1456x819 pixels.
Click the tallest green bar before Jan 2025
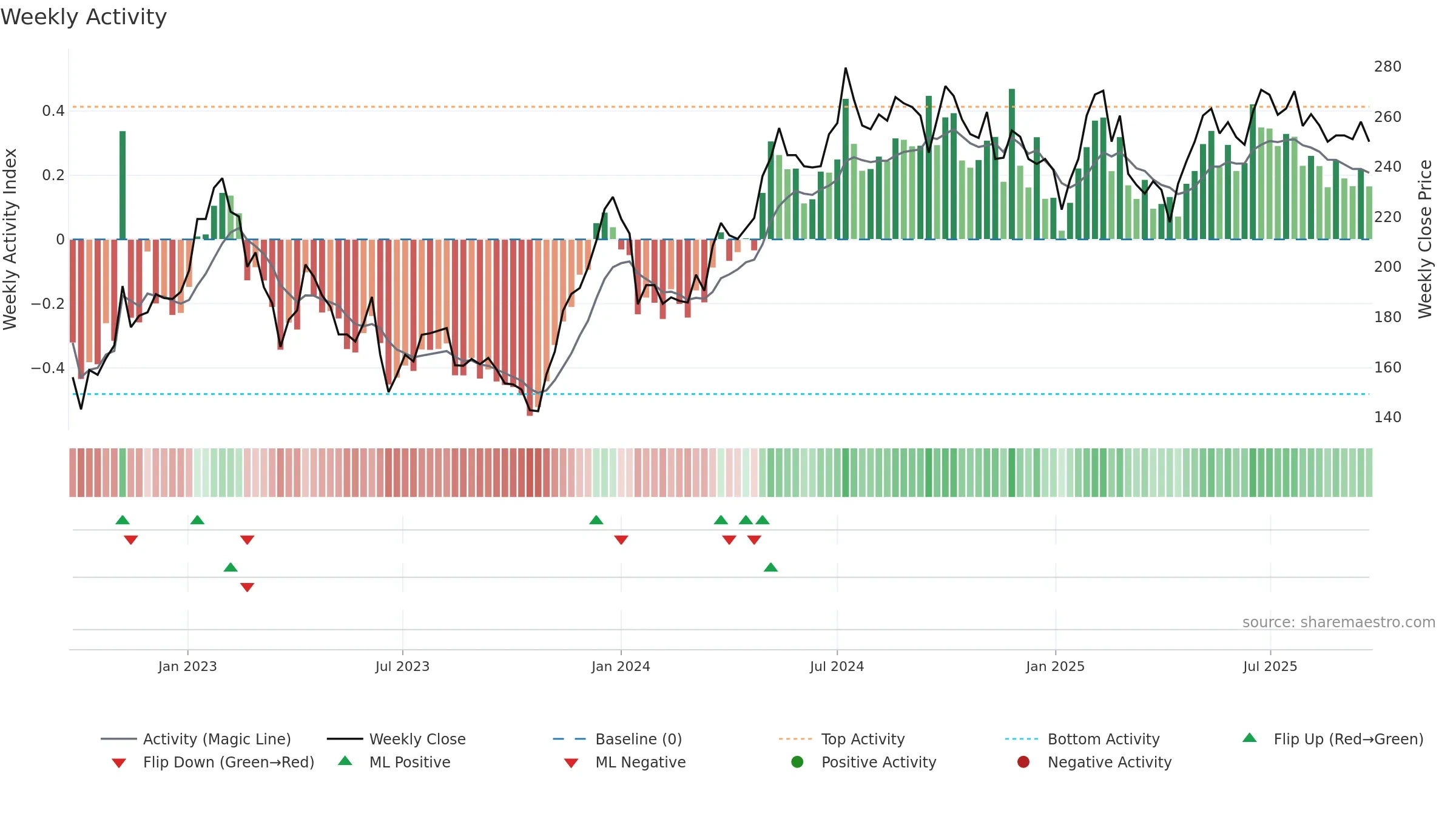(1012, 164)
